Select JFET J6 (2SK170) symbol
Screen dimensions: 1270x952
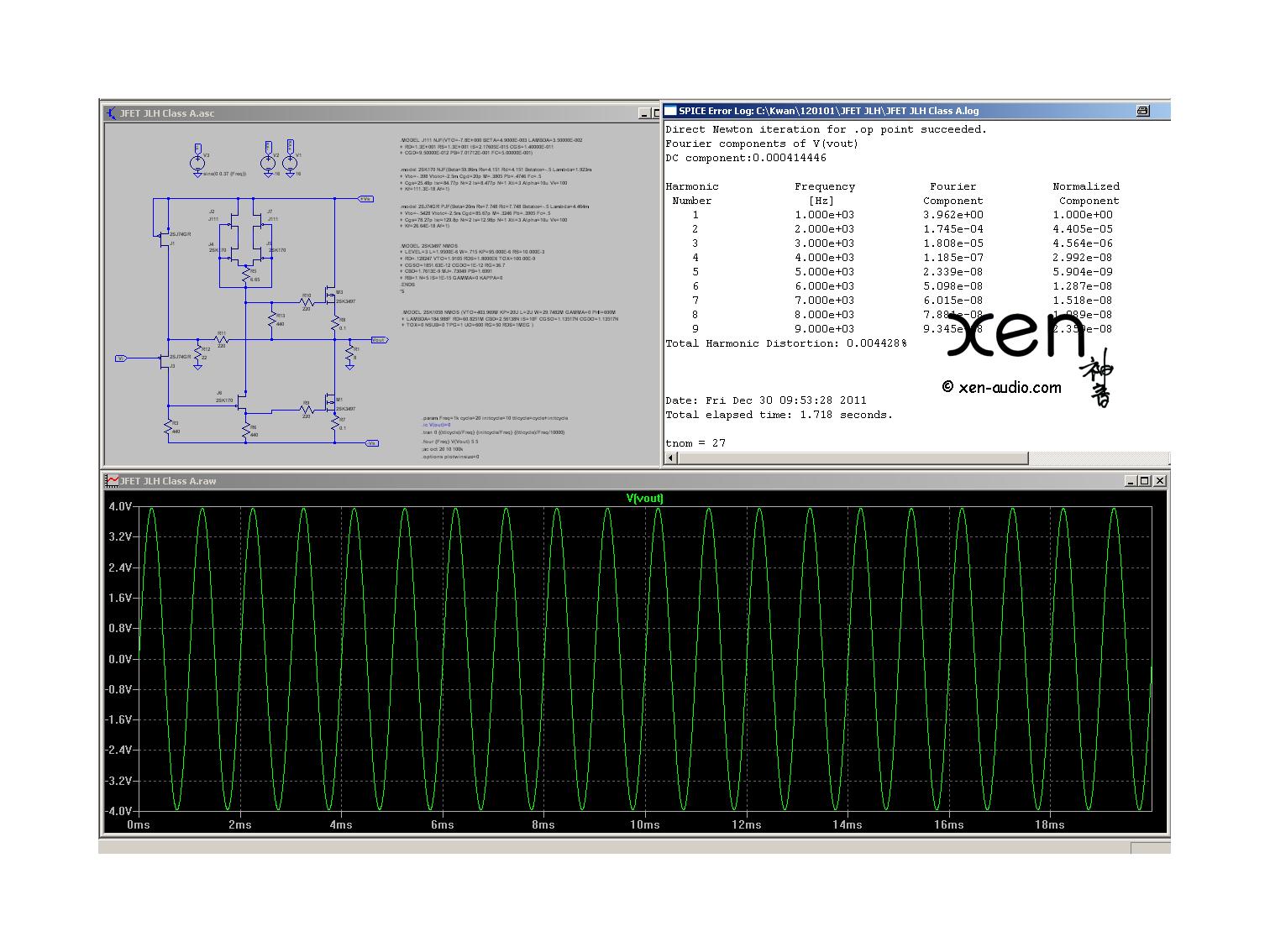[240, 401]
